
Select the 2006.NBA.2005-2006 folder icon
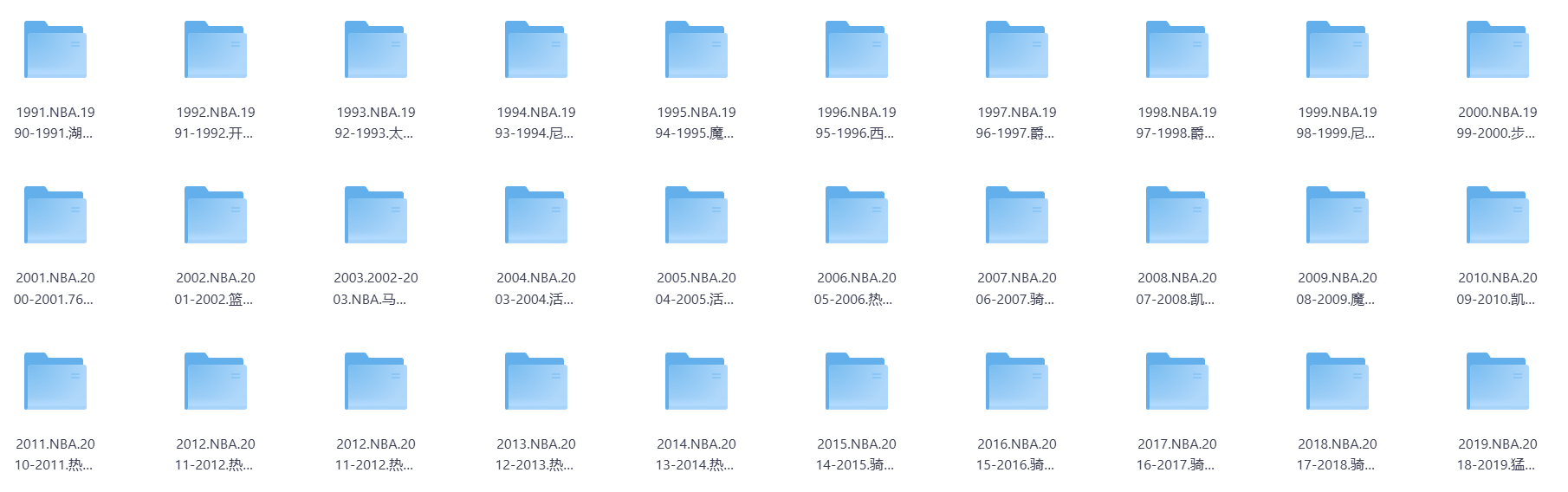click(857, 216)
